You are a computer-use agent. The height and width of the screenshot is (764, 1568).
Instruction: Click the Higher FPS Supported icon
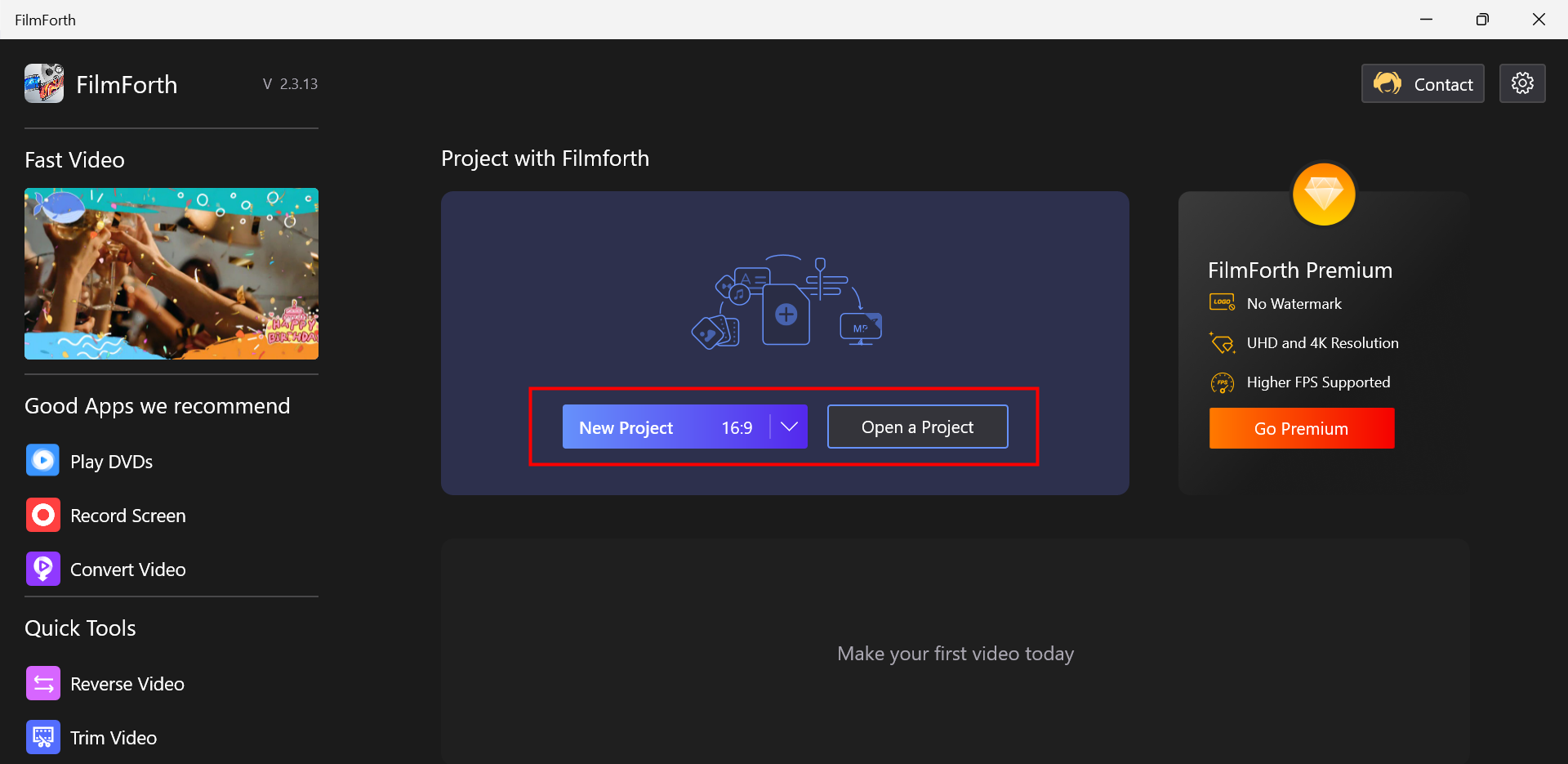pyautogui.click(x=1222, y=382)
